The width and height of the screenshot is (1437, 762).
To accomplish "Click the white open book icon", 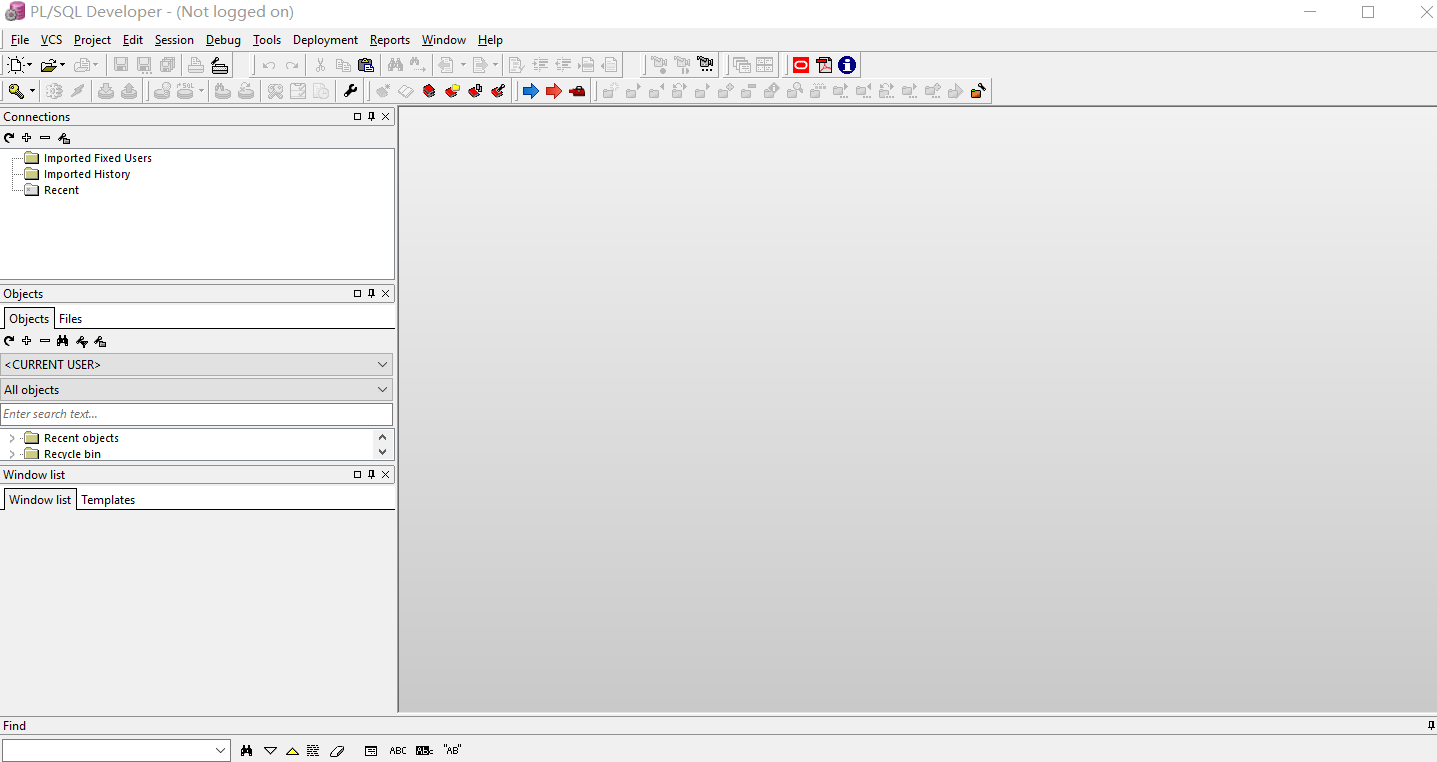I will point(405,91).
